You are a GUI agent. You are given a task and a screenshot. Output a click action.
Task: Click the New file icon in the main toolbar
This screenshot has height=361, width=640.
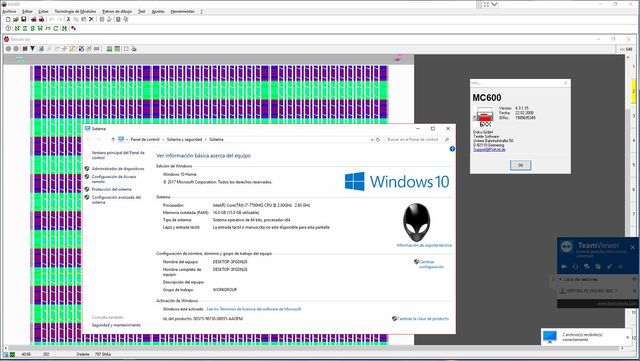coord(8,19)
